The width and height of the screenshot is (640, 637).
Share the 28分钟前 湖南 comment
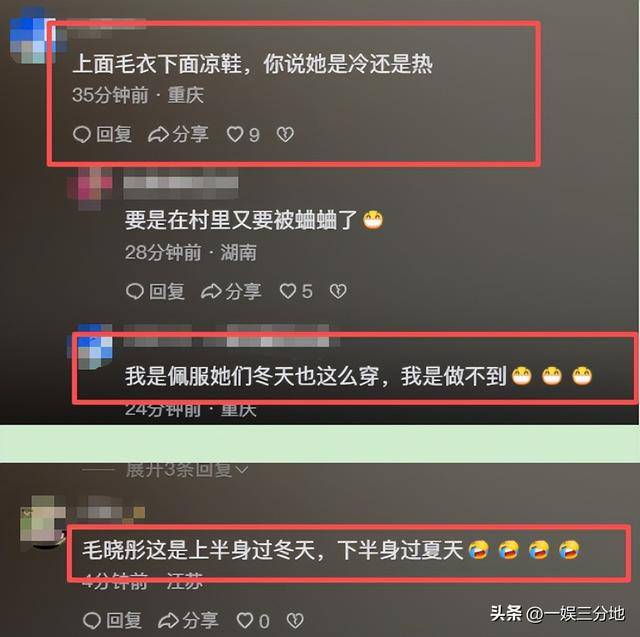point(231,291)
